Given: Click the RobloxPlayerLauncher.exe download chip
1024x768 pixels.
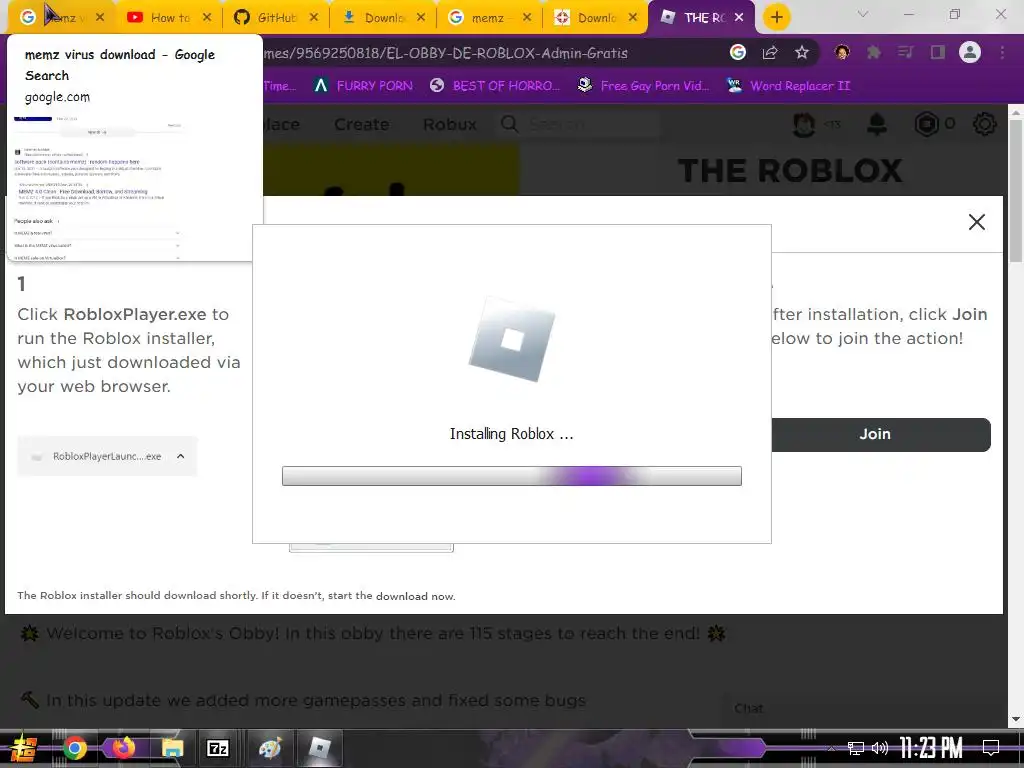Looking at the screenshot, I should 107,456.
